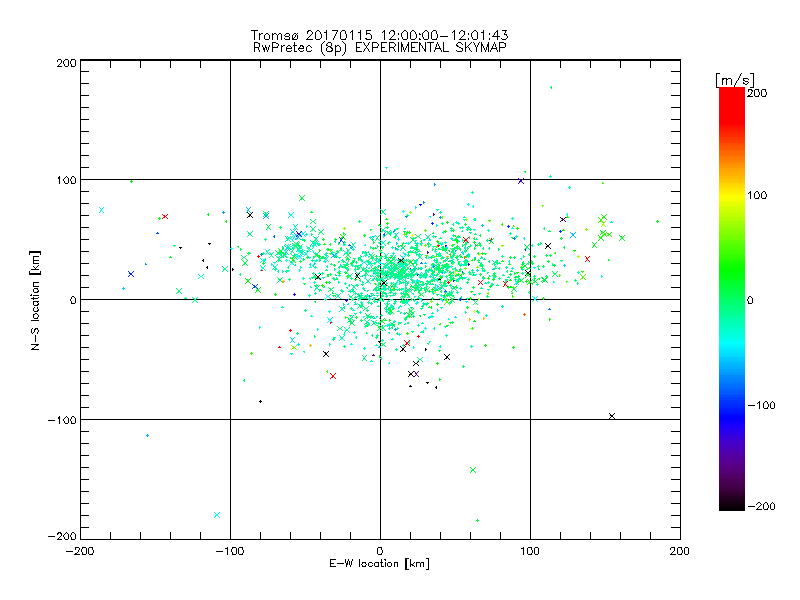Click the red X marker near (-144, 69) upper left
This screenshot has height=600, width=800.
(165, 217)
